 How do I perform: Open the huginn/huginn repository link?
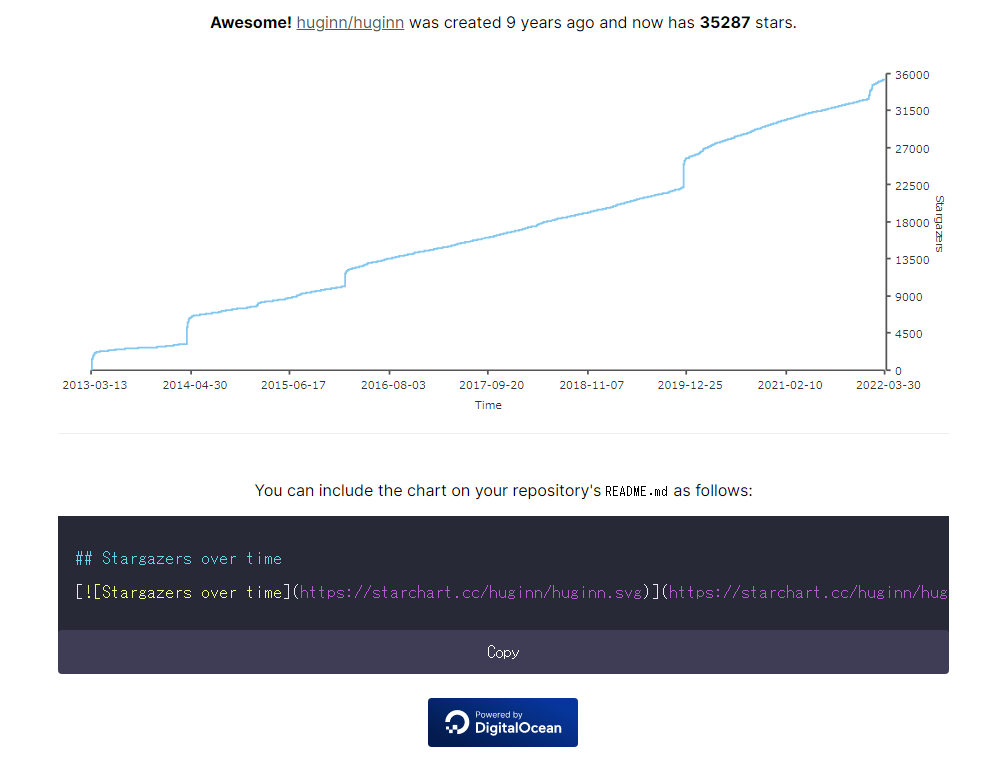350,22
